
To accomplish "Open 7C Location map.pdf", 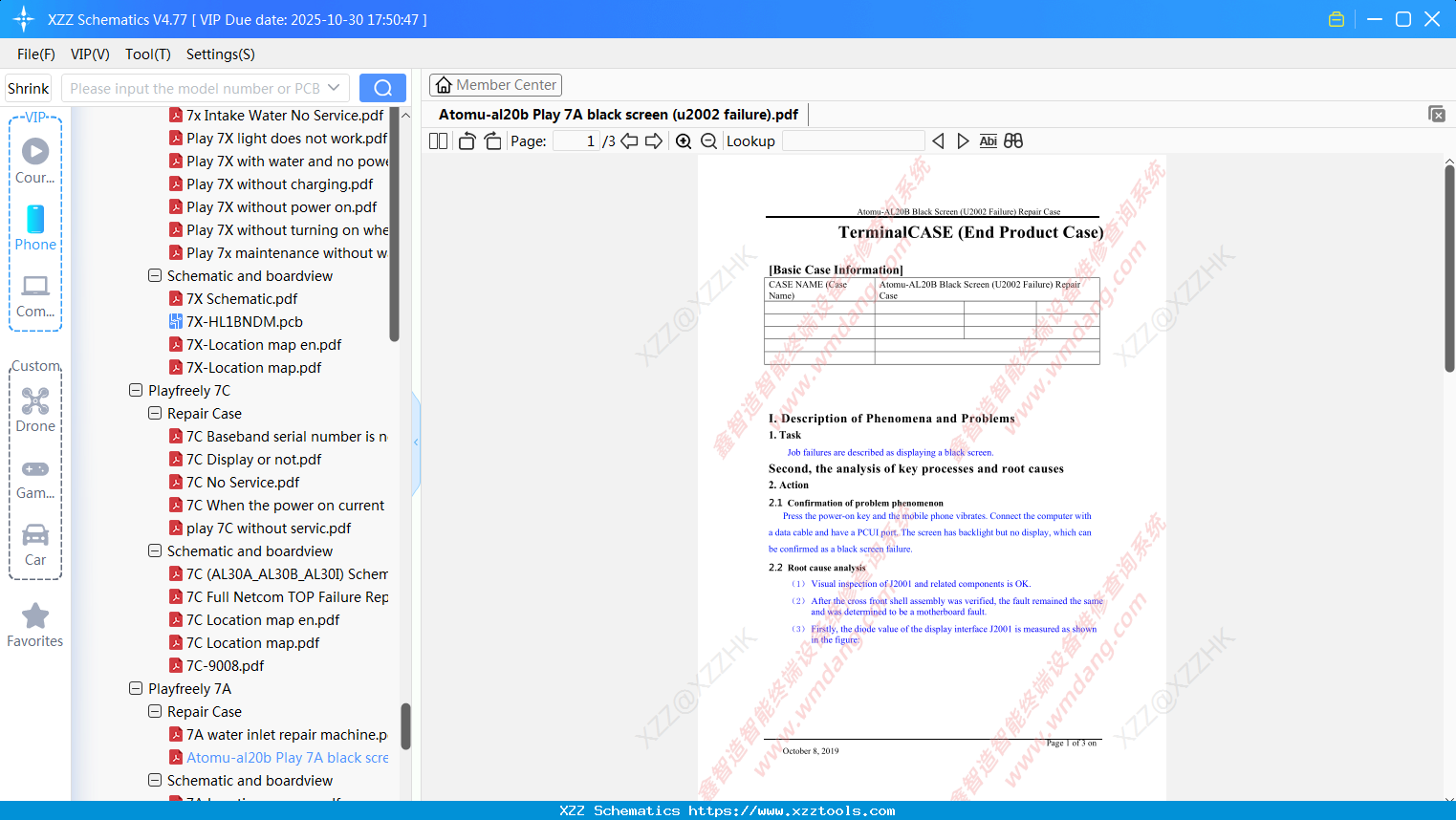I will click(252, 643).
